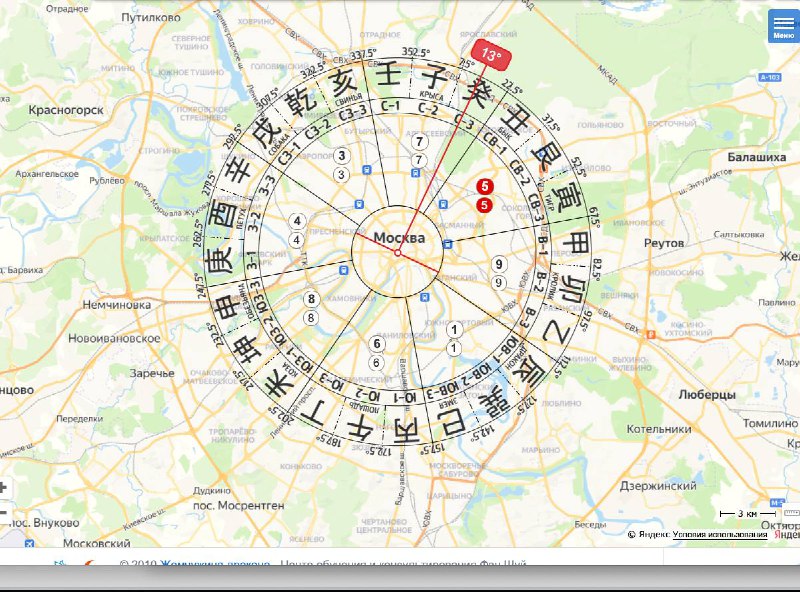
Task: Click the Дзержинский map label
Action: 658,486
